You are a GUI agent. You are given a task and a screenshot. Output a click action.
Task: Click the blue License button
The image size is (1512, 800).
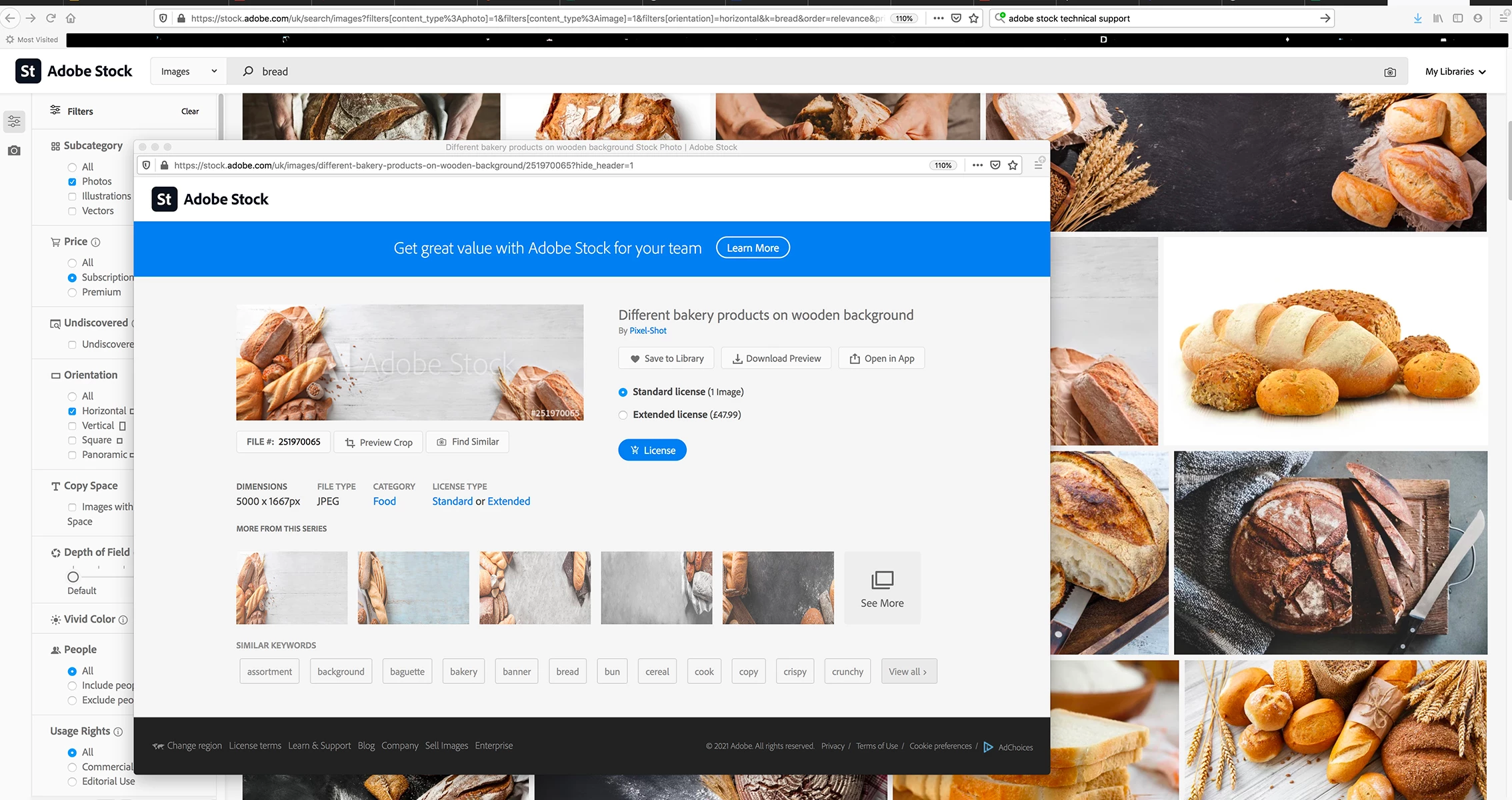(651, 450)
